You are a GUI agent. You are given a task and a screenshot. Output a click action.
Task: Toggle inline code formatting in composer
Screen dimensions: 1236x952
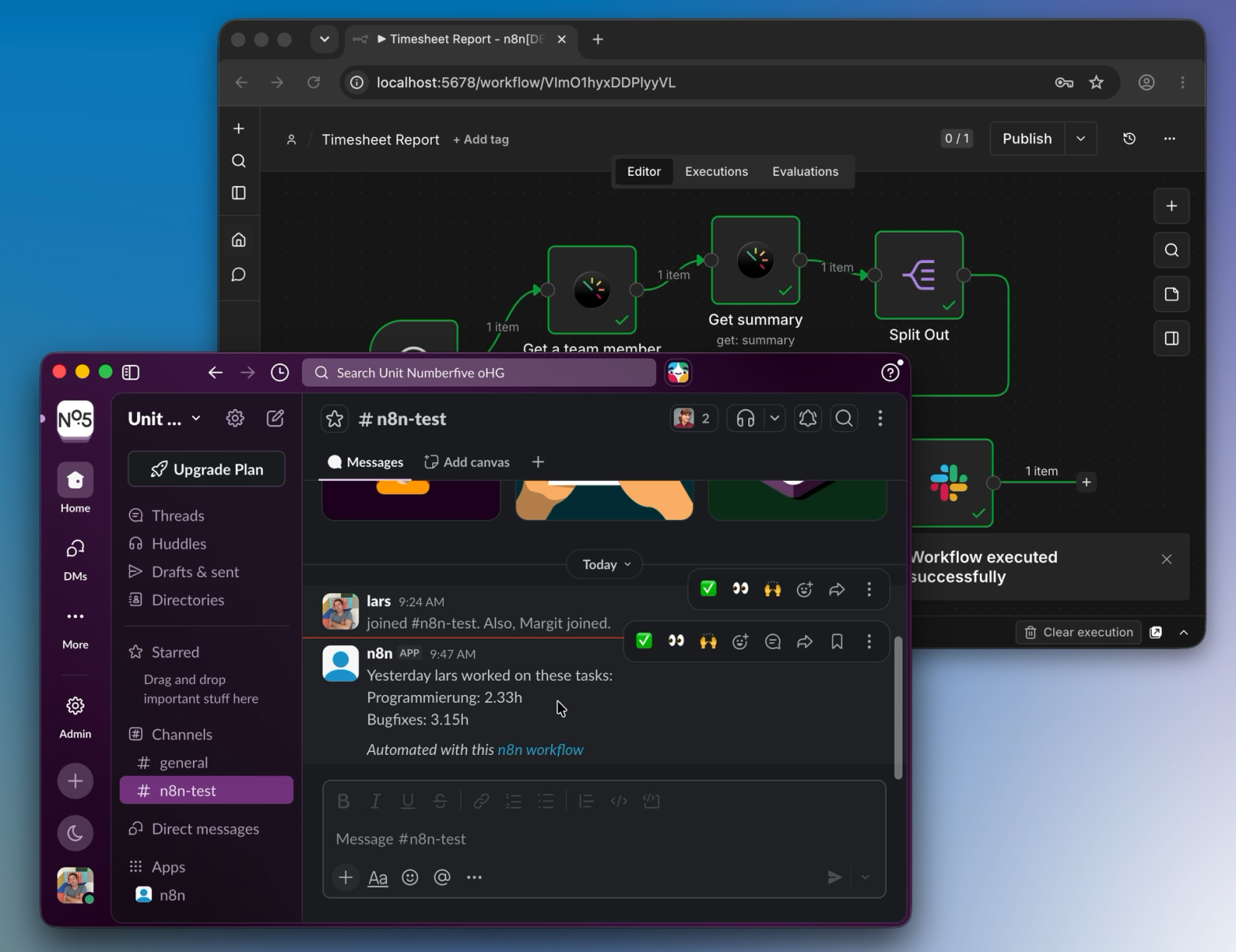click(619, 801)
